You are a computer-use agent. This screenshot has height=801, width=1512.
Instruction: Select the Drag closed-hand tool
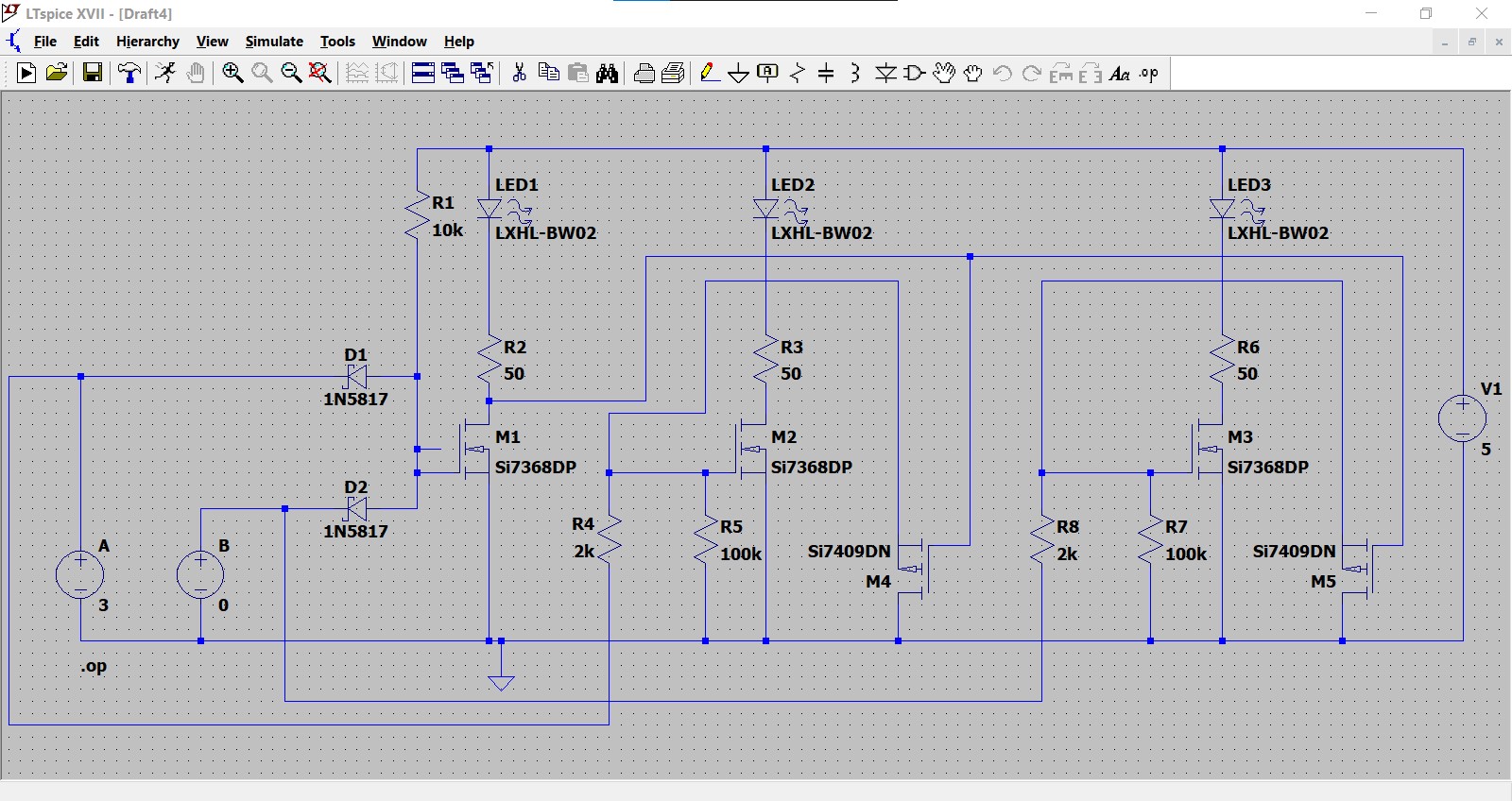(973, 73)
